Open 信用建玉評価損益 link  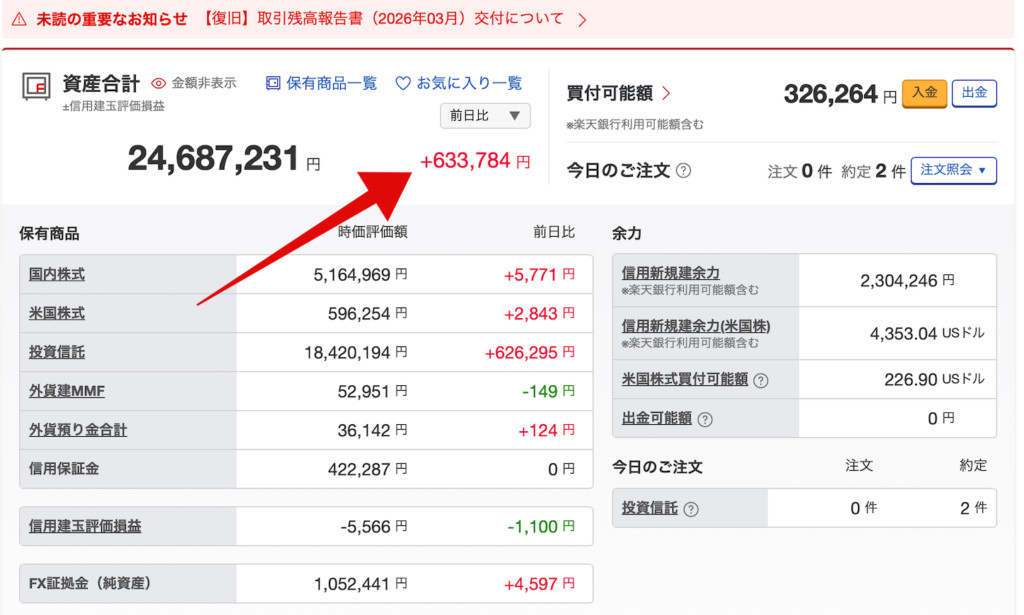tap(85, 526)
